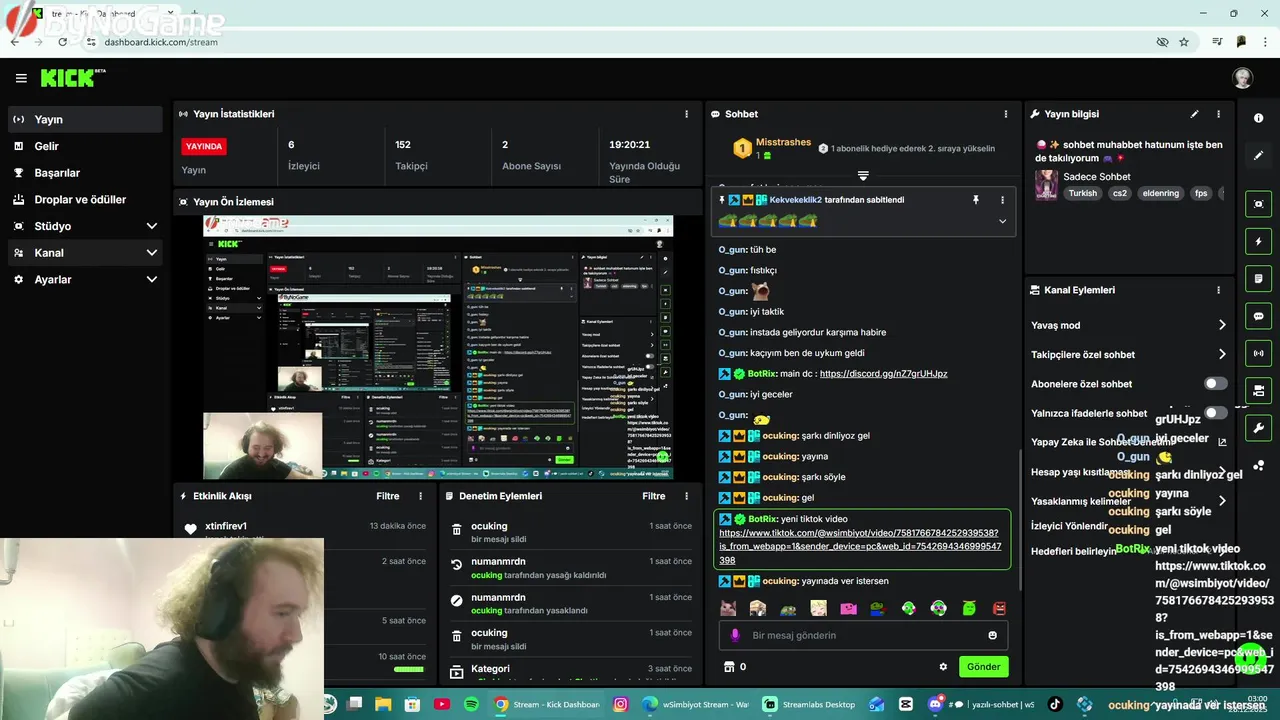The width and height of the screenshot is (1280, 720).
Task: Toggle channel actions widget in sidebar
Action: coord(1258,390)
